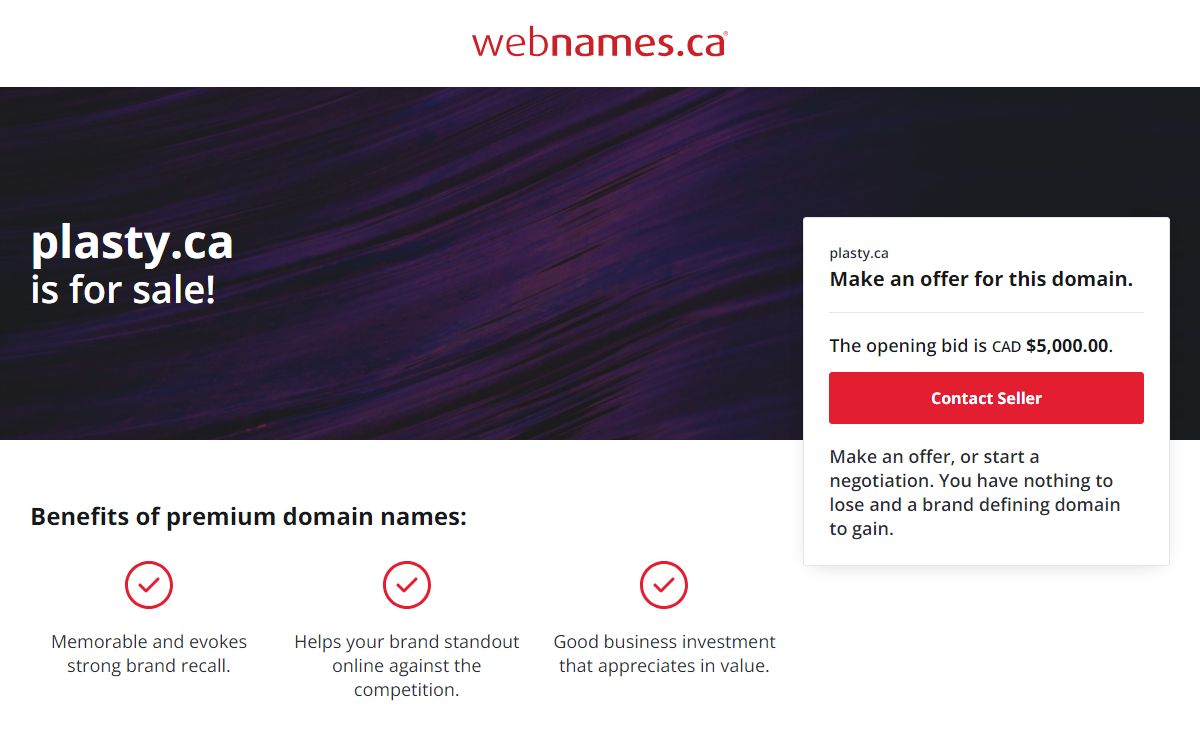Click checkmark icon above Memorable caption
The width and height of the screenshot is (1200, 740).
click(149, 585)
